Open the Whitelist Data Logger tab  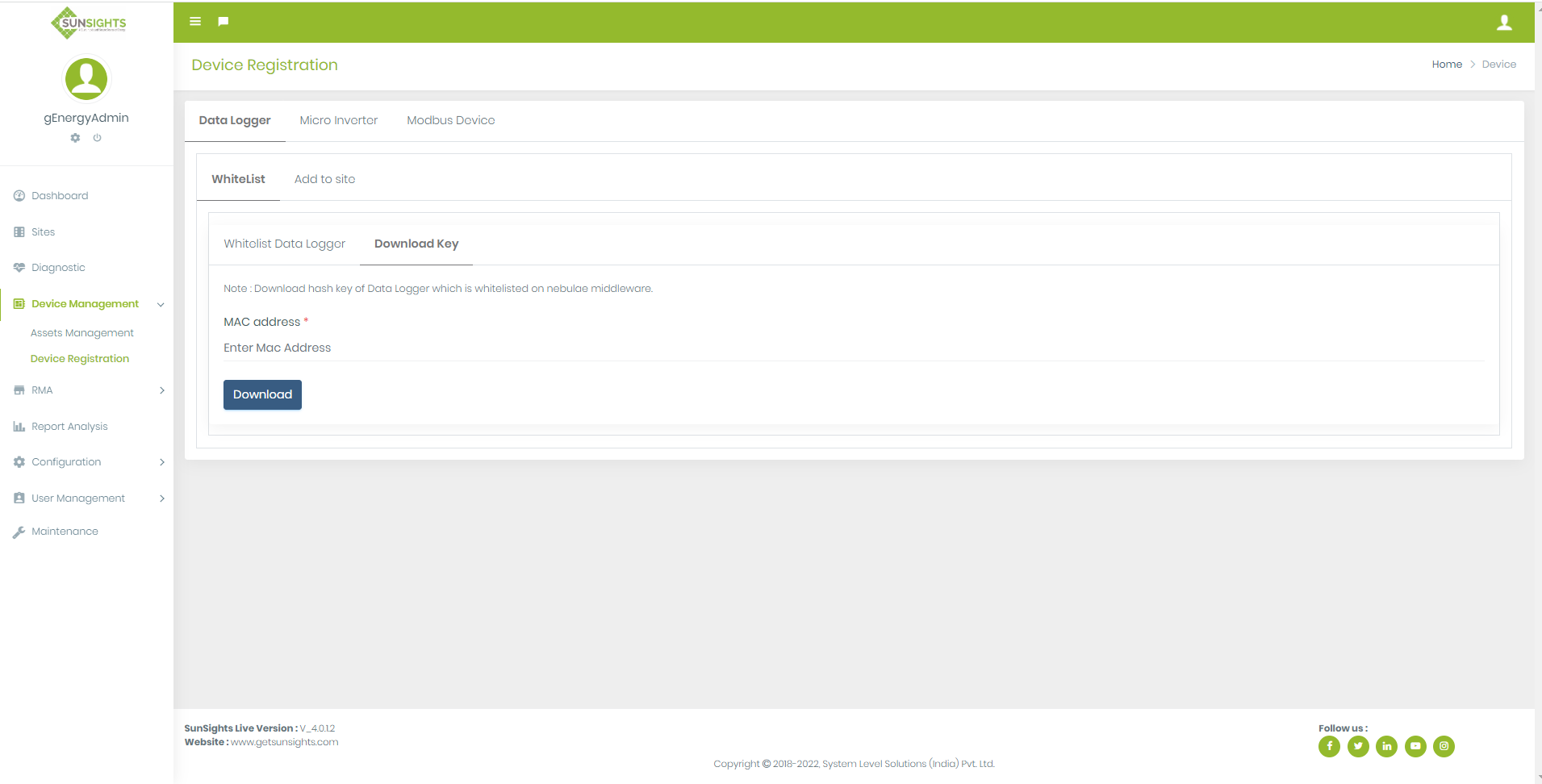point(284,244)
